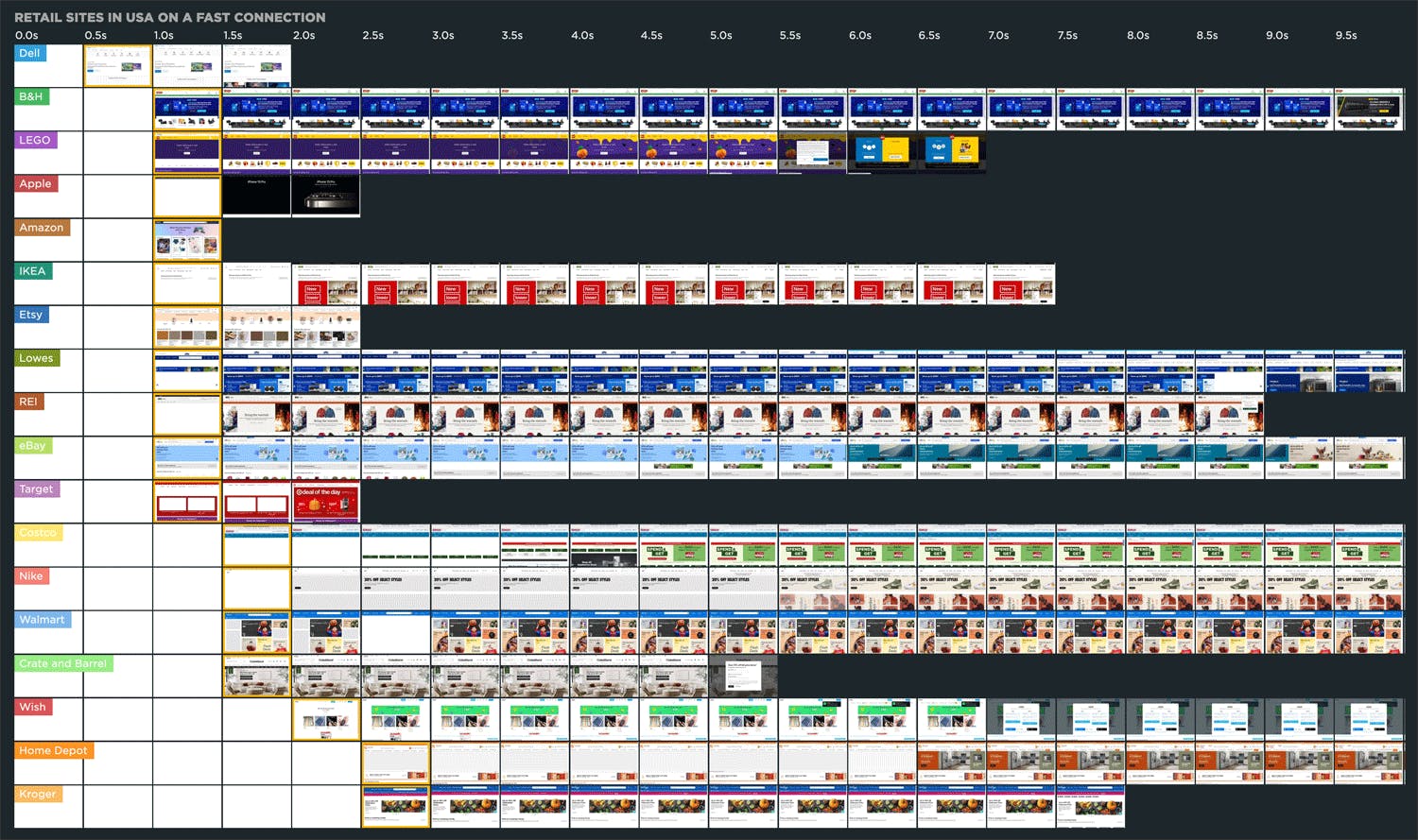Open Dell's highlighted frame at 0.5s
Viewport: 1418px width, 840px height.
(118, 66)
